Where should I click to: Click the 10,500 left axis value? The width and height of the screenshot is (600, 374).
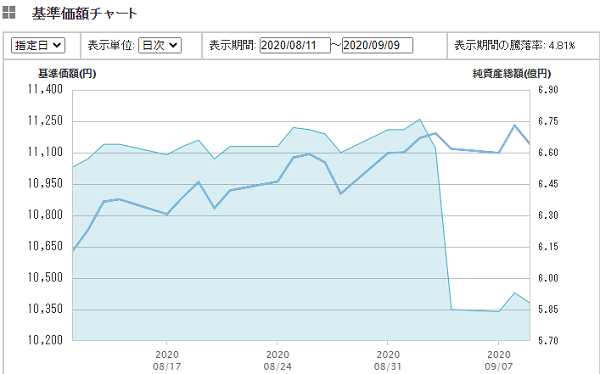point(45,277)
